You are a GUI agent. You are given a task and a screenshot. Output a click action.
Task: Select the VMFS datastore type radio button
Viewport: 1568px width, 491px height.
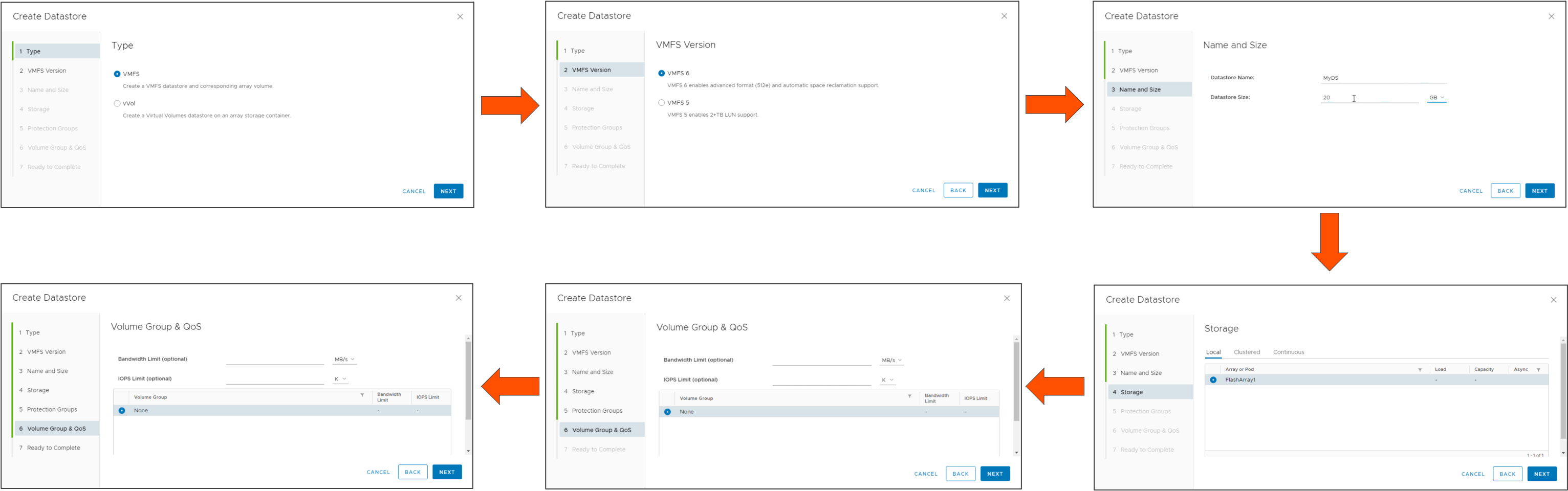tap(117, 74)
